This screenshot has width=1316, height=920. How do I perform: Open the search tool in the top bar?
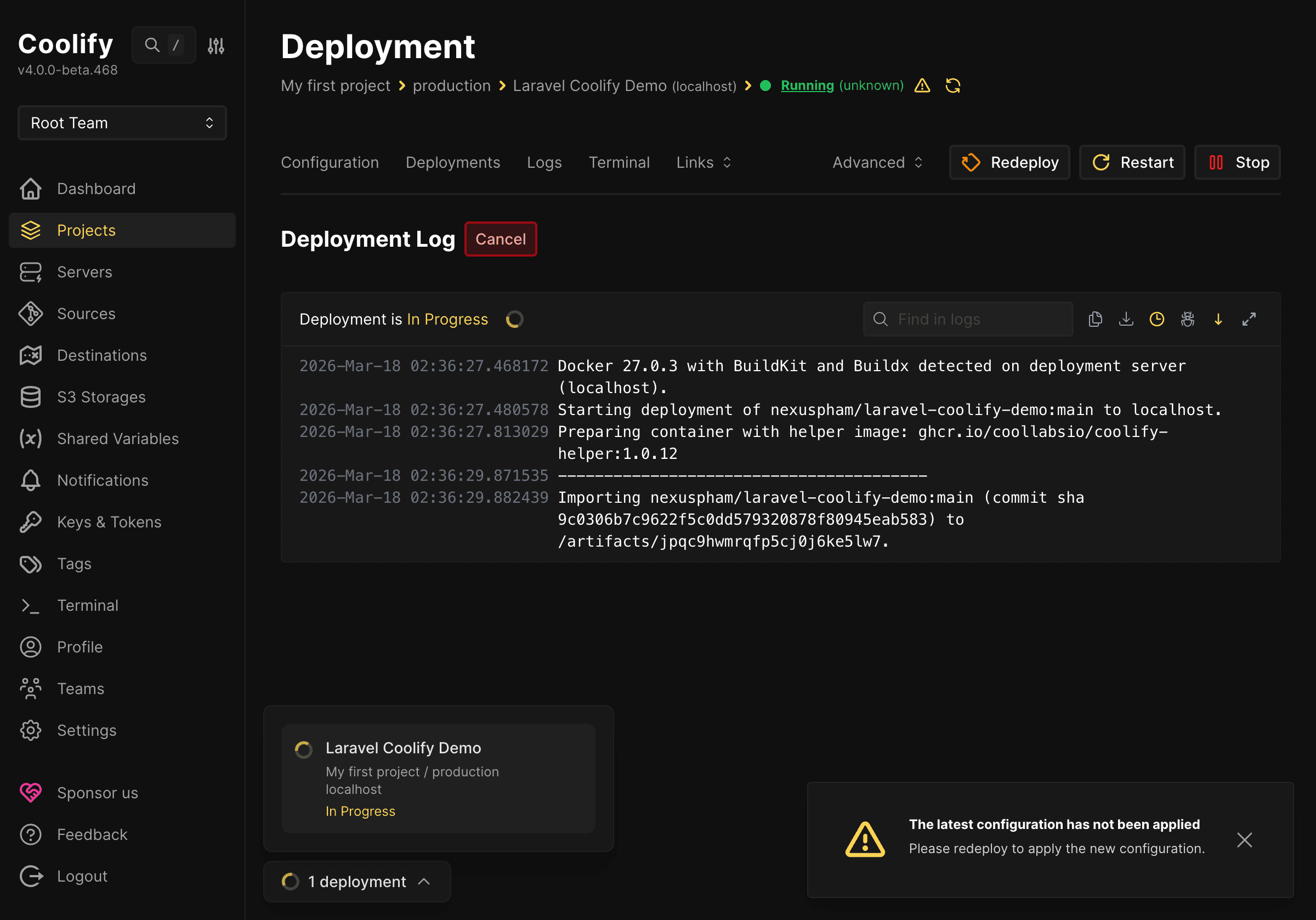tap(152, 45)
